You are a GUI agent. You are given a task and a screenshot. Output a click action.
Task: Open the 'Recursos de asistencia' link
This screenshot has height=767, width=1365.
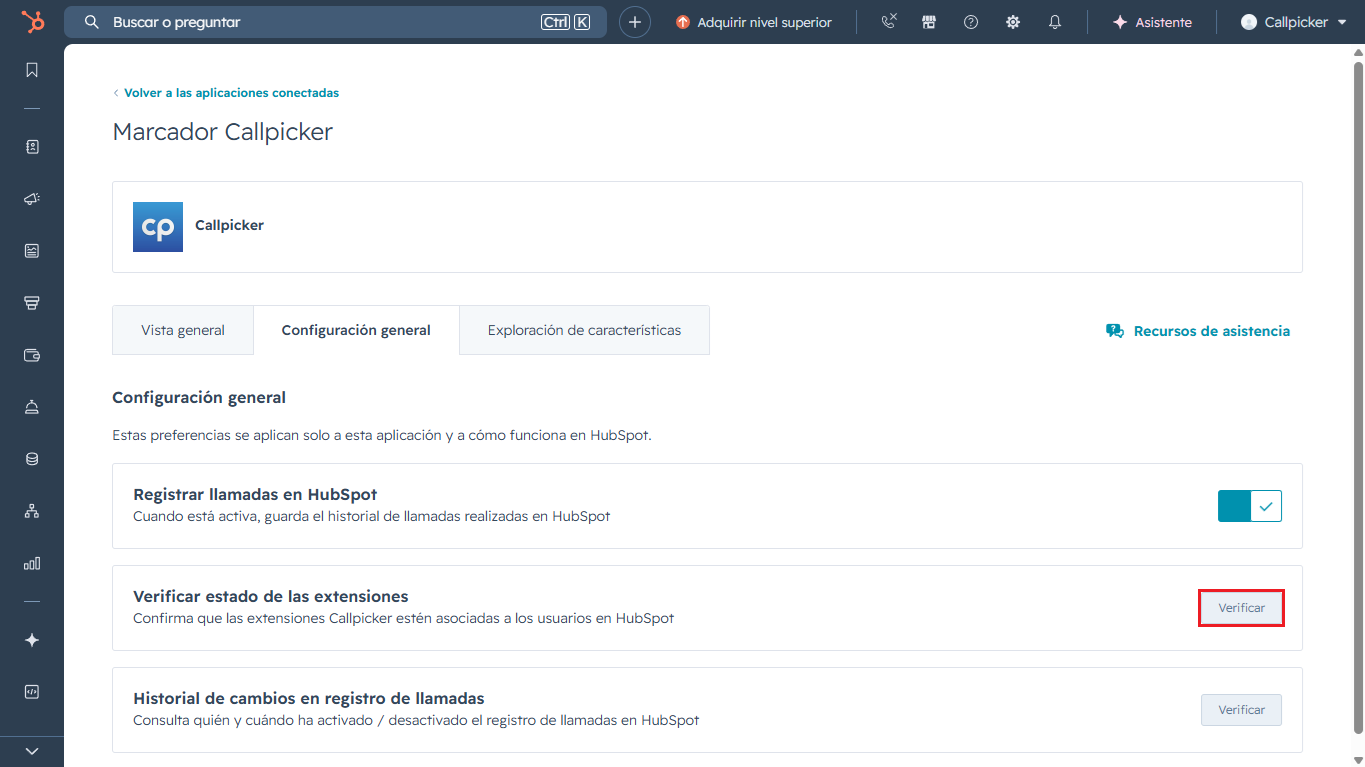point(1198,331)
